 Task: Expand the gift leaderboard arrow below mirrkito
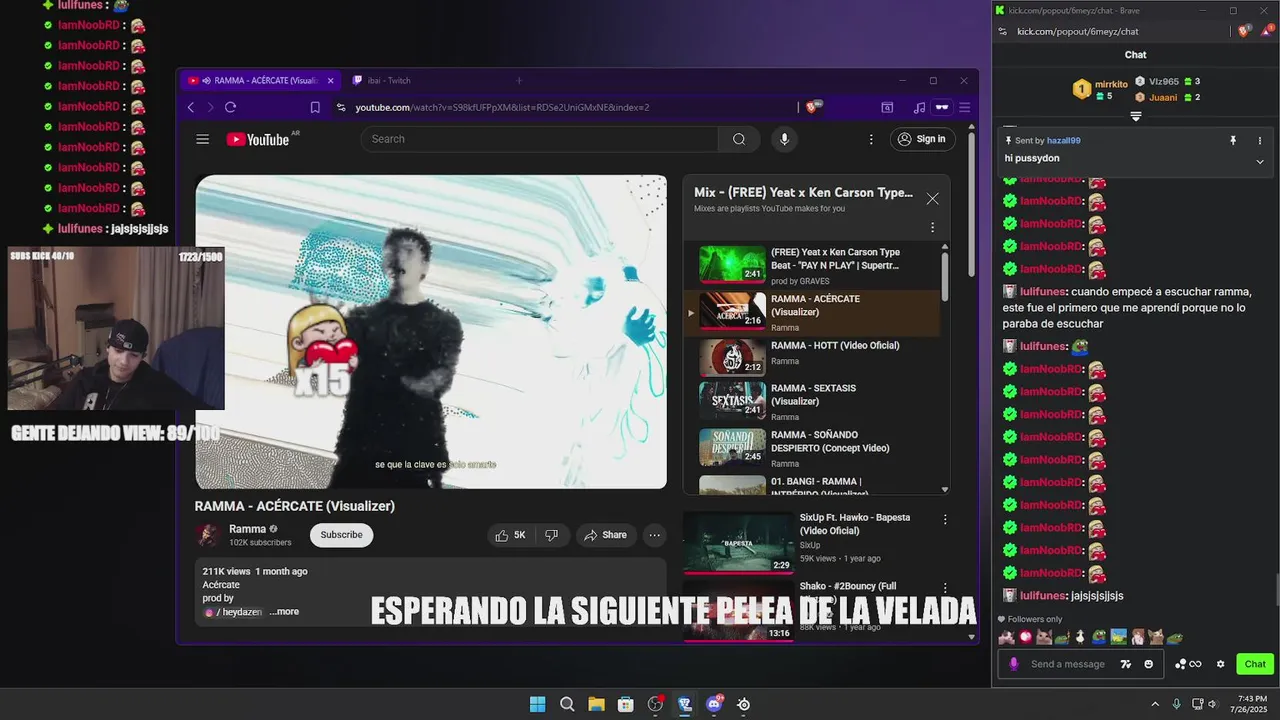(x=1136, y=117)
